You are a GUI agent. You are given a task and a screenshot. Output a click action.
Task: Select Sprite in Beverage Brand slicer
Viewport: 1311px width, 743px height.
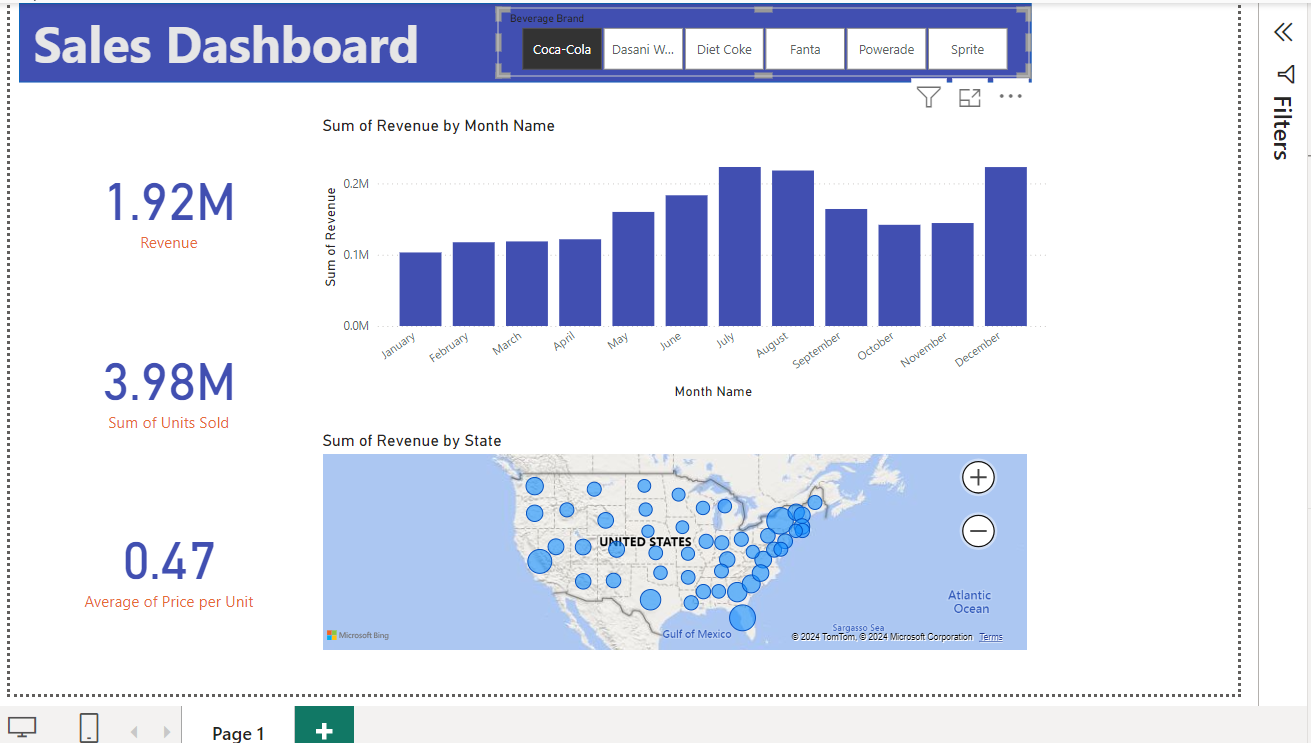[x=967, y=49]
